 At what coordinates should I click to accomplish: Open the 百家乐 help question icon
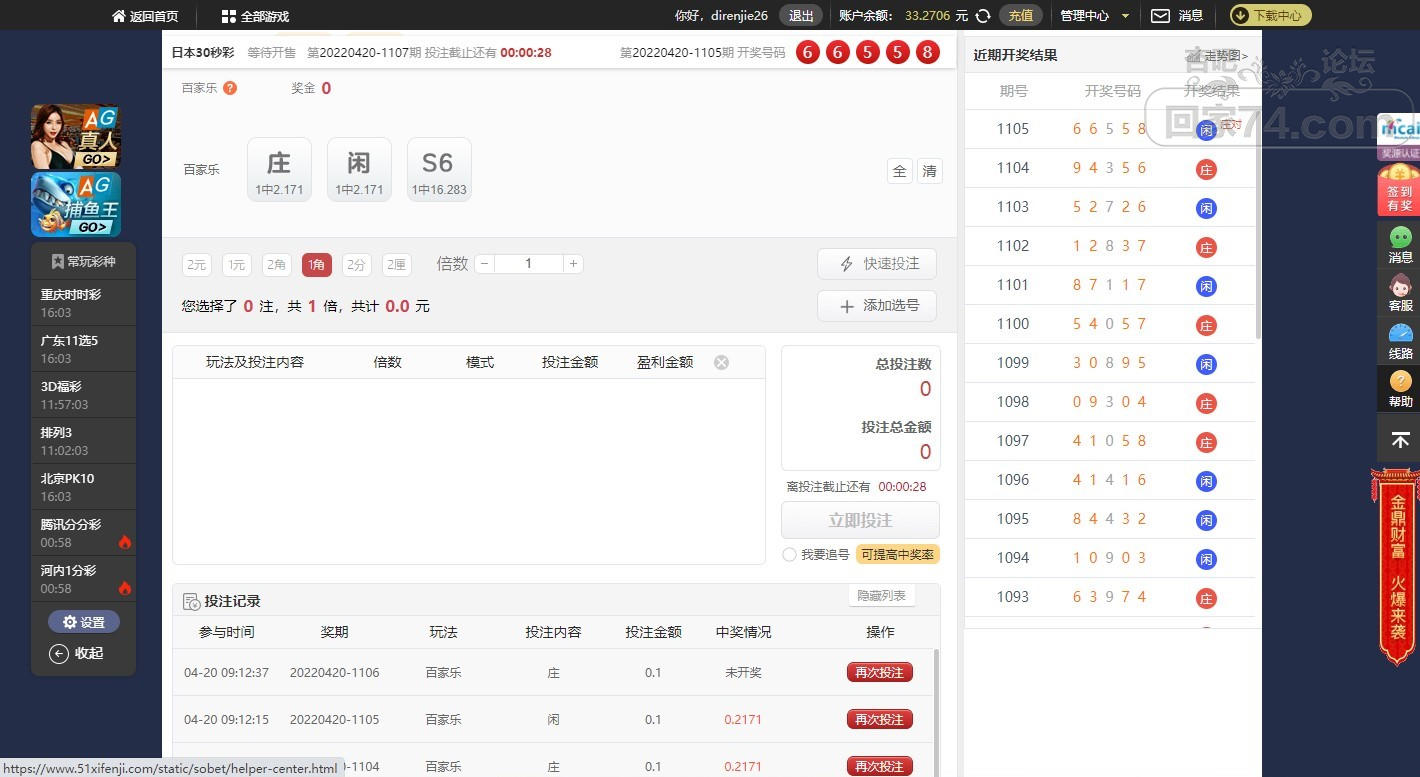click(230, 88)
